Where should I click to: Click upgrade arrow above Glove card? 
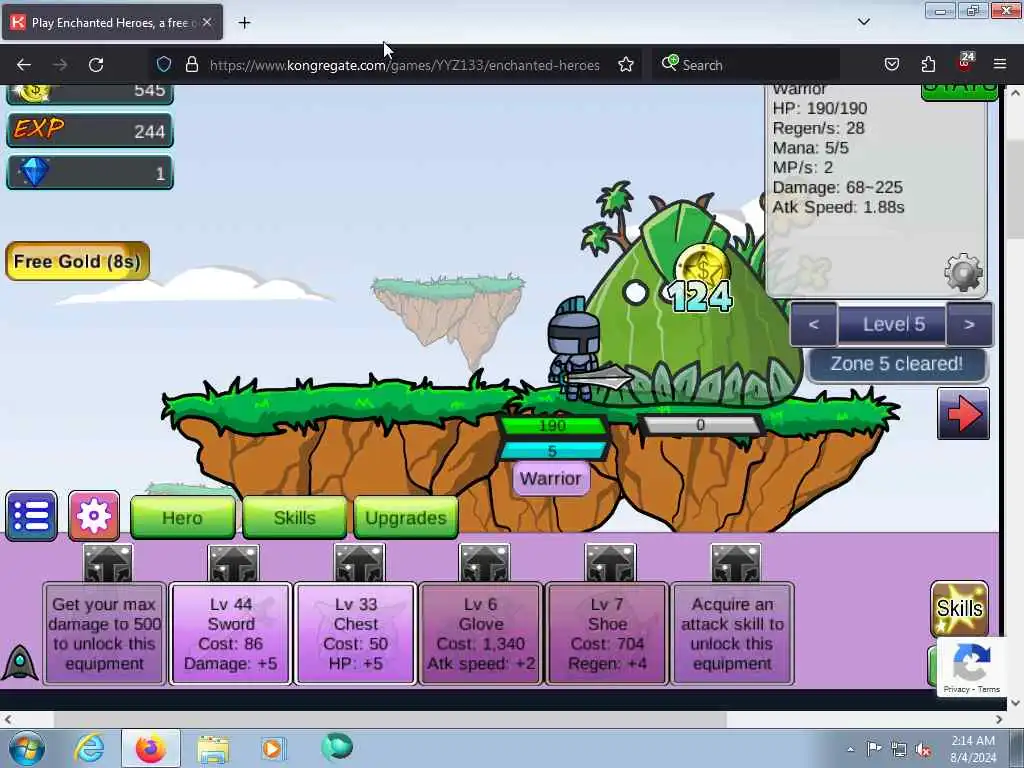tap(484, 562)
